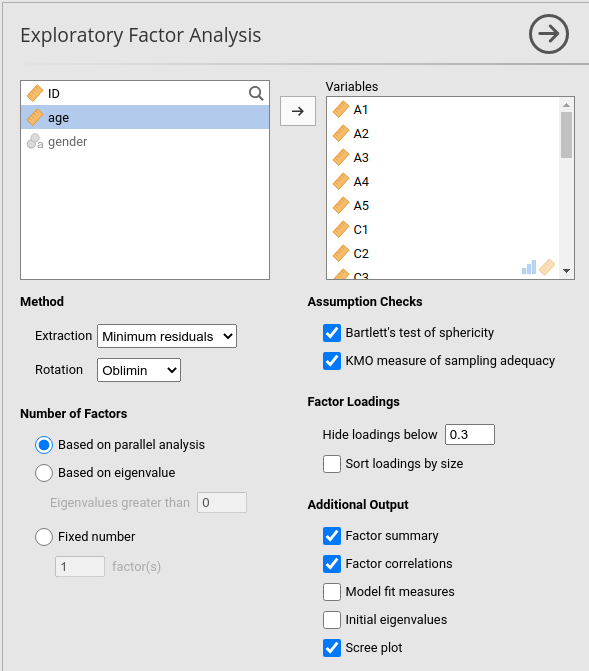Image resolution: width=589 pixels, height=671 pixels.
Task: Click the faded ruler continuous type icon
Action: (547, 267)
